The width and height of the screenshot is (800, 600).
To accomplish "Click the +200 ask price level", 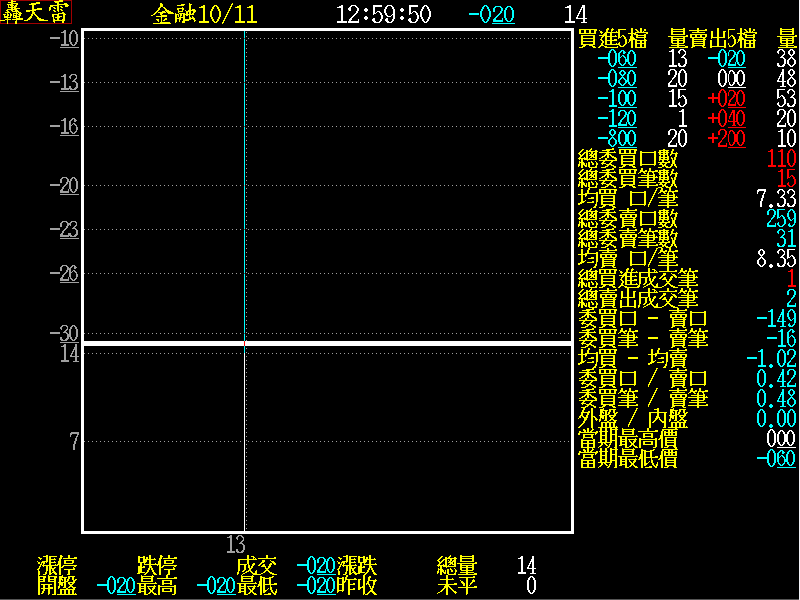I will [726, 139].
